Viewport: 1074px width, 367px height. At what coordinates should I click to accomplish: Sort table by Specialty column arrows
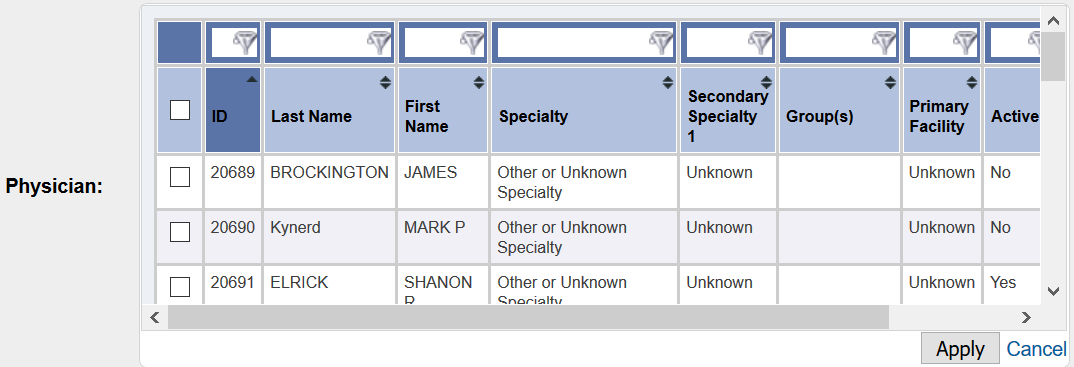[667, 83]
